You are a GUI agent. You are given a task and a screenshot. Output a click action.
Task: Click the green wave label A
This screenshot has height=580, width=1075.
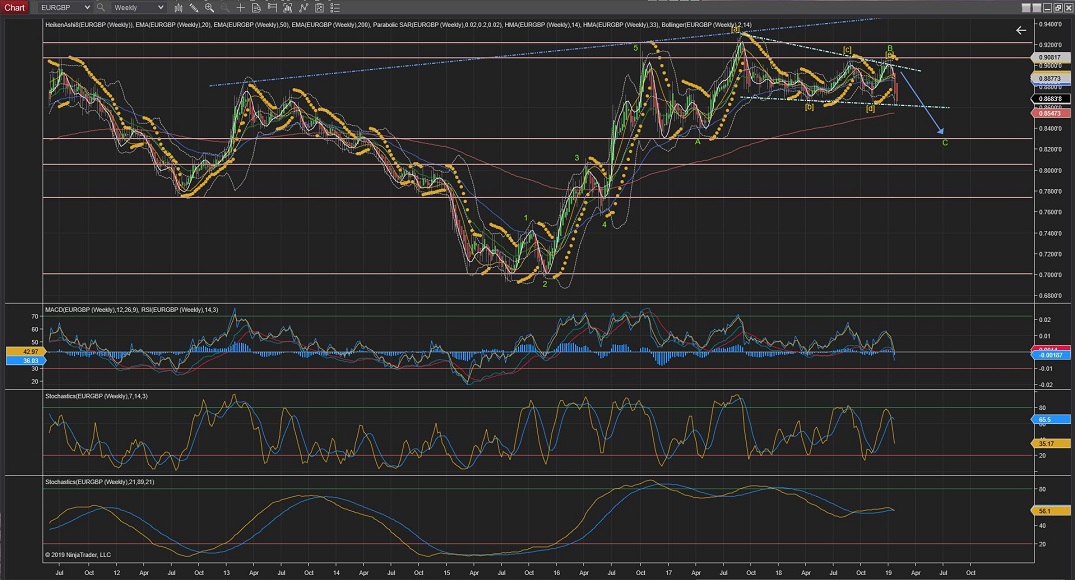tap(697, 142)
